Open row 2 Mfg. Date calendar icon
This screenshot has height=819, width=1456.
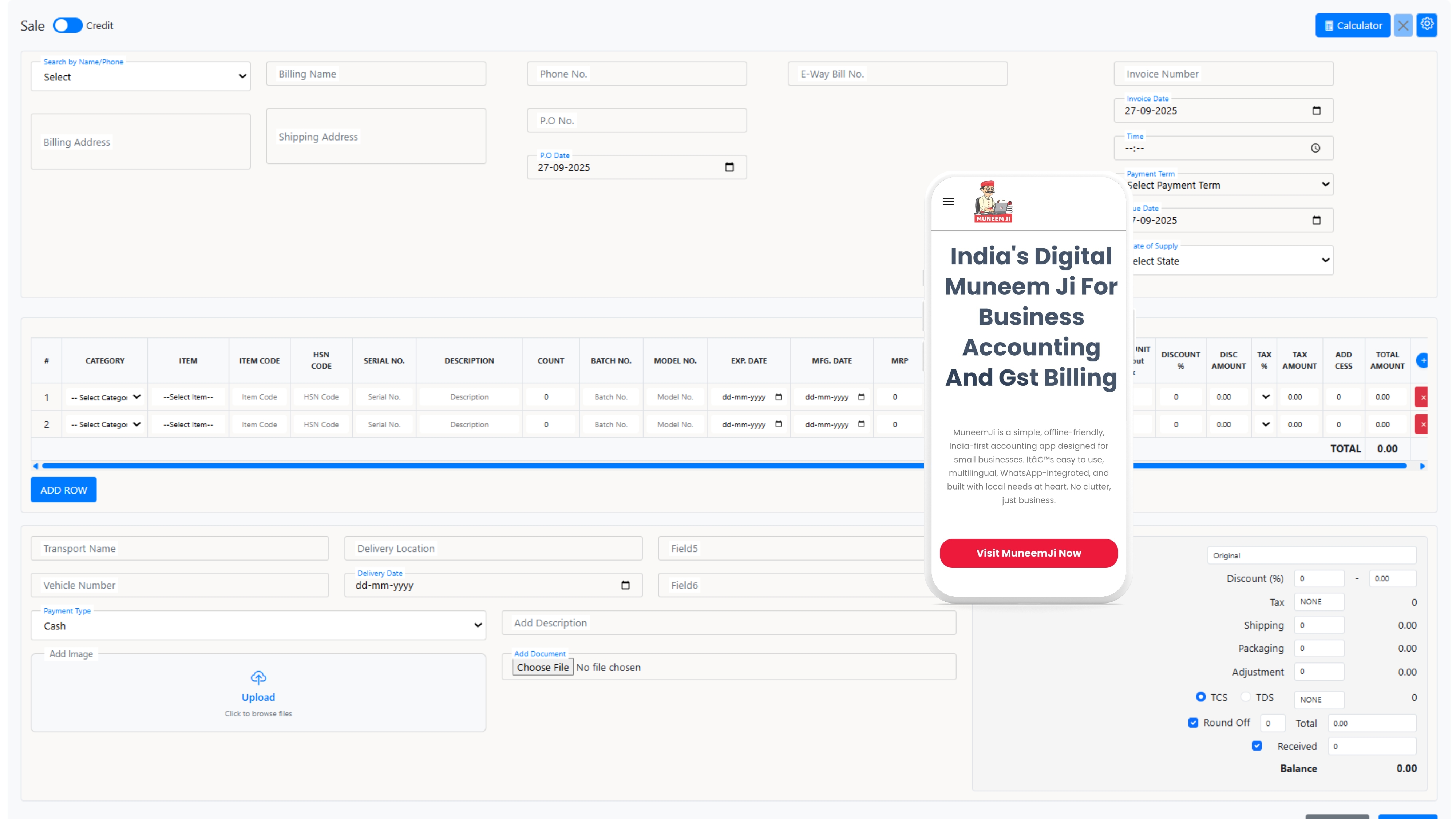coord(861,424)
